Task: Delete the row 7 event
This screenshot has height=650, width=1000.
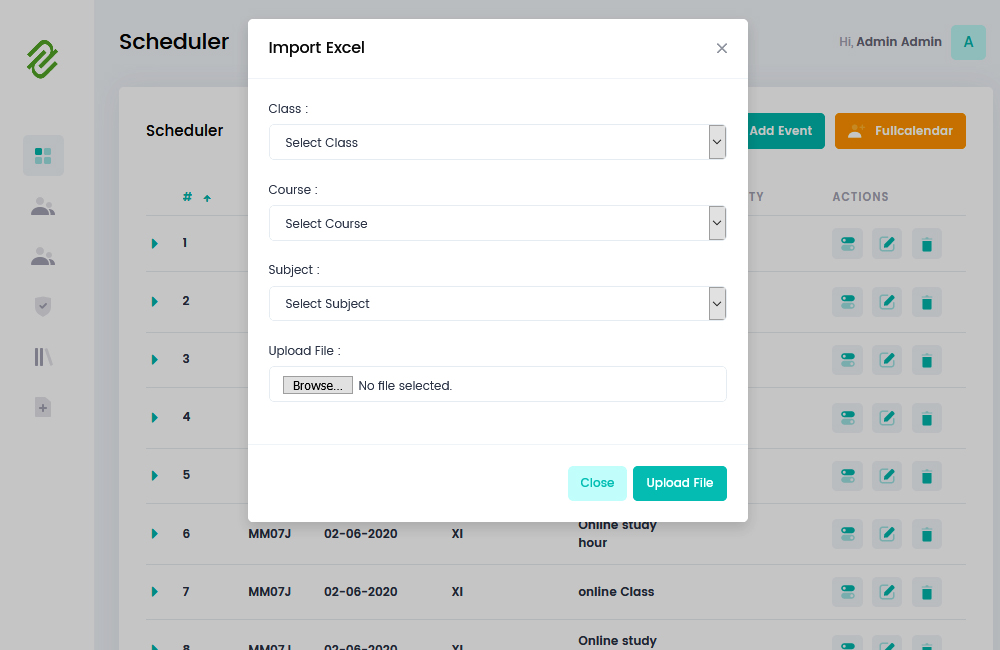Action: click(x=927, y=592)
